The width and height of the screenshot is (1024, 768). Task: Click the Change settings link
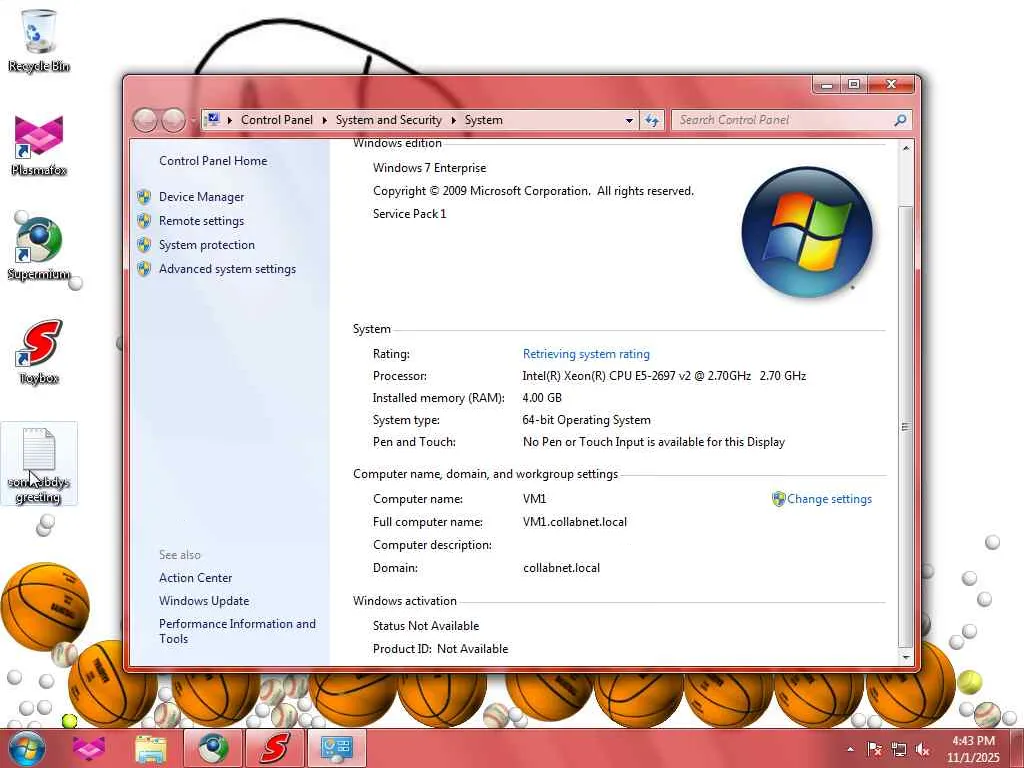click(829, 499)
